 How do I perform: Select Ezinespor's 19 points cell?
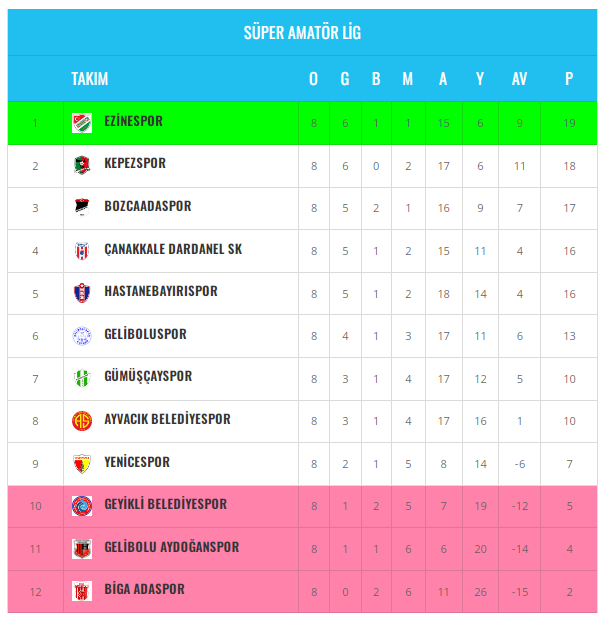coord(569,123)
